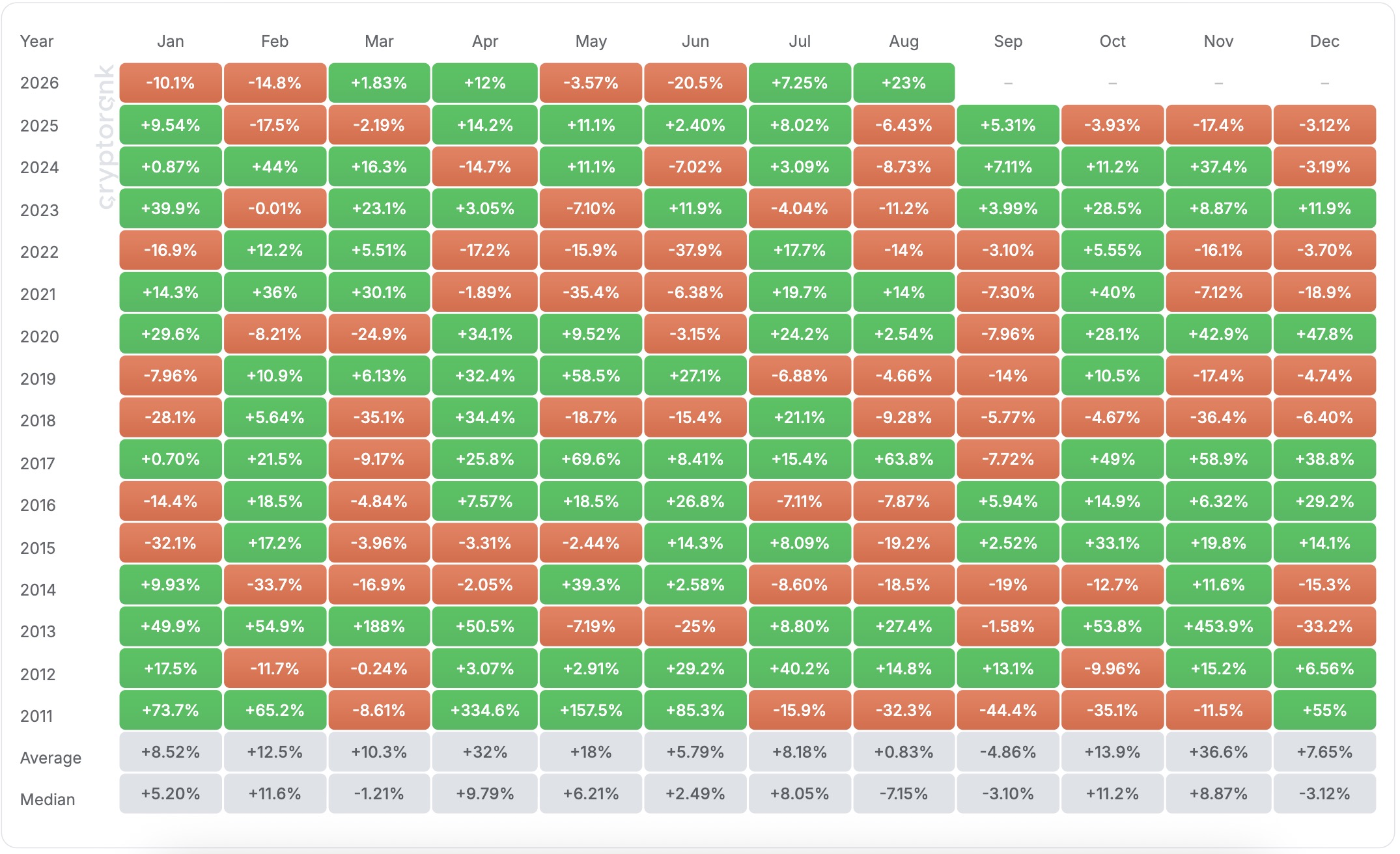Click the Dec column header
1400x854 pixels.
1324,41
